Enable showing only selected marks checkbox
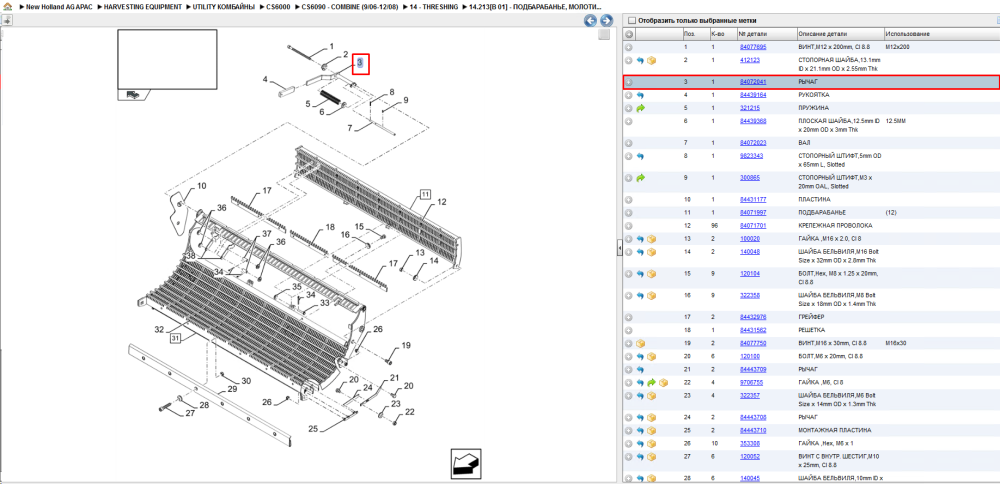Image resolution: width=1000 pixels, height=484 pixels. (632, 20)
